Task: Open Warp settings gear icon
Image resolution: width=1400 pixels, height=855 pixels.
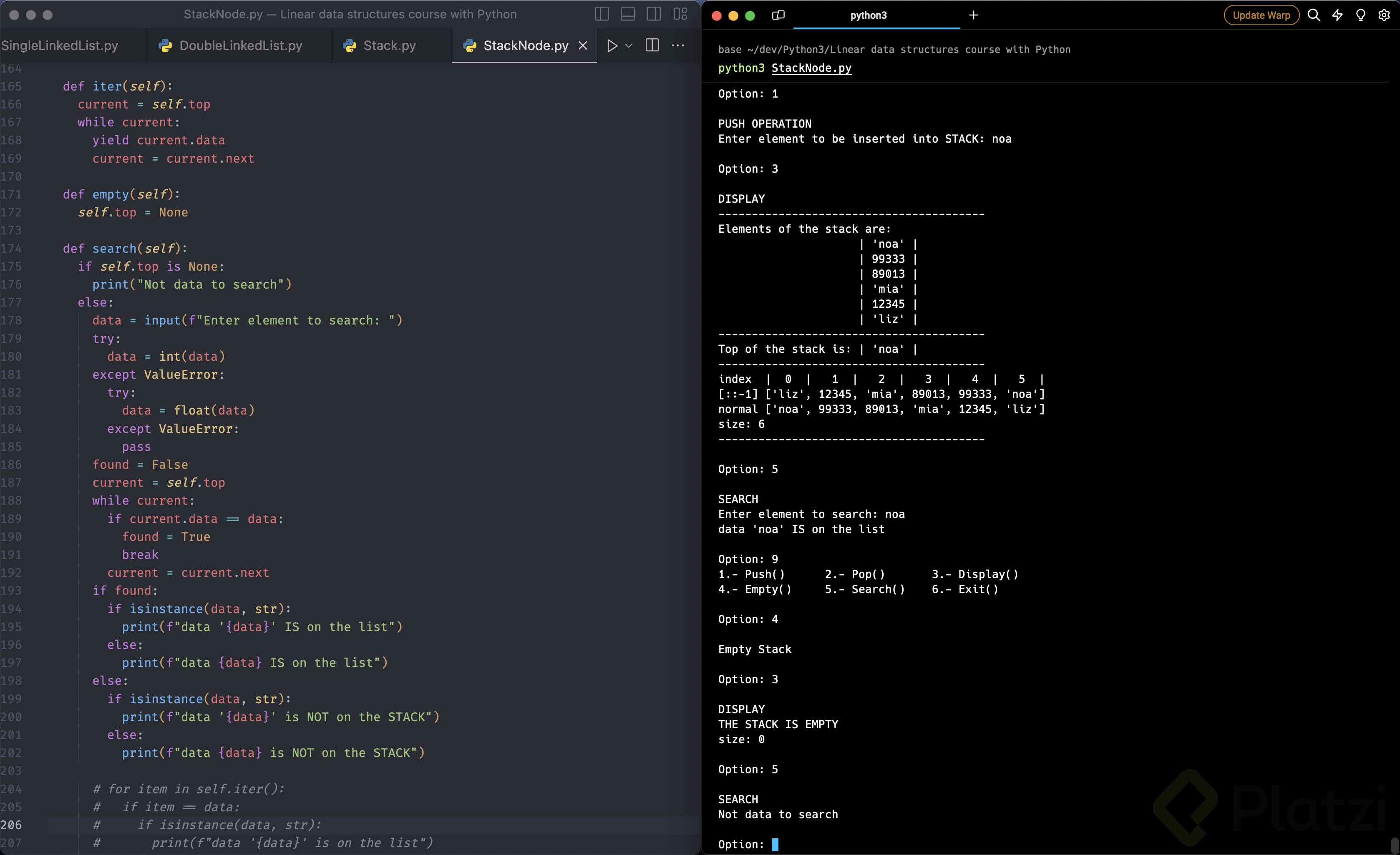Action: tap(1384, 15)
